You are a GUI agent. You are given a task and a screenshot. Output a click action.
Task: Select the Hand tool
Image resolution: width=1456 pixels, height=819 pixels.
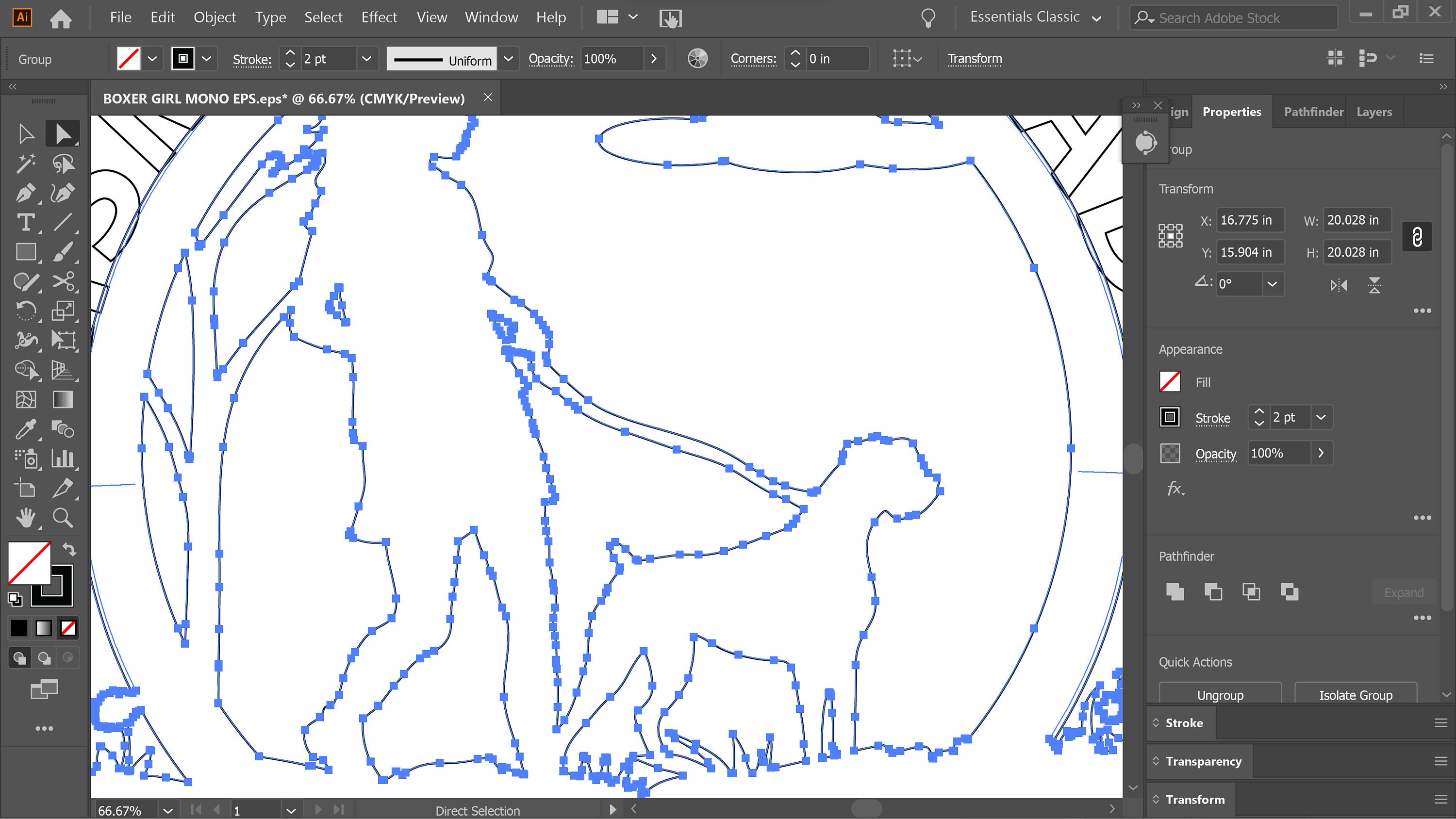pos(25,518)
